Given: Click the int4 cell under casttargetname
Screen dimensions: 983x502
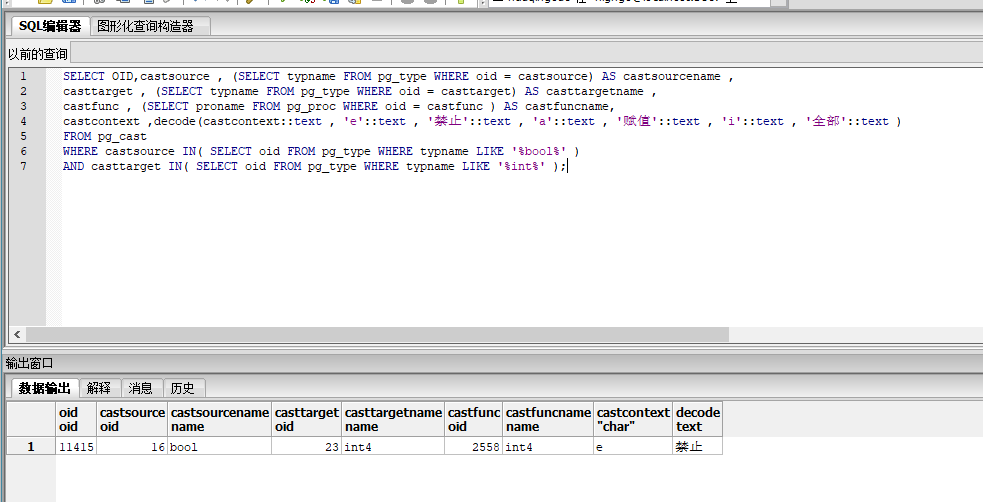Looking at the screenshot, I should 393,447.
